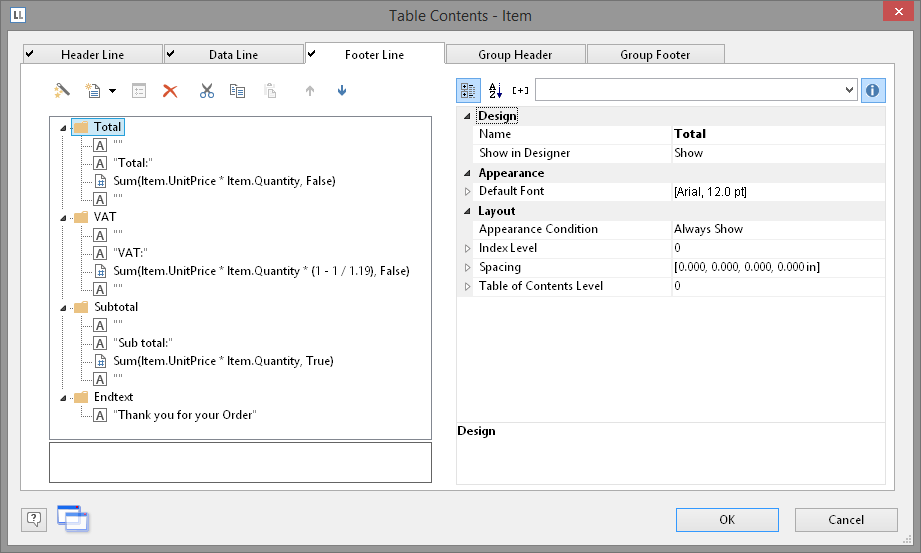The image size is (921, 553).
Task: Toggle the Footer Line checkmark
Action: [312, 54]
